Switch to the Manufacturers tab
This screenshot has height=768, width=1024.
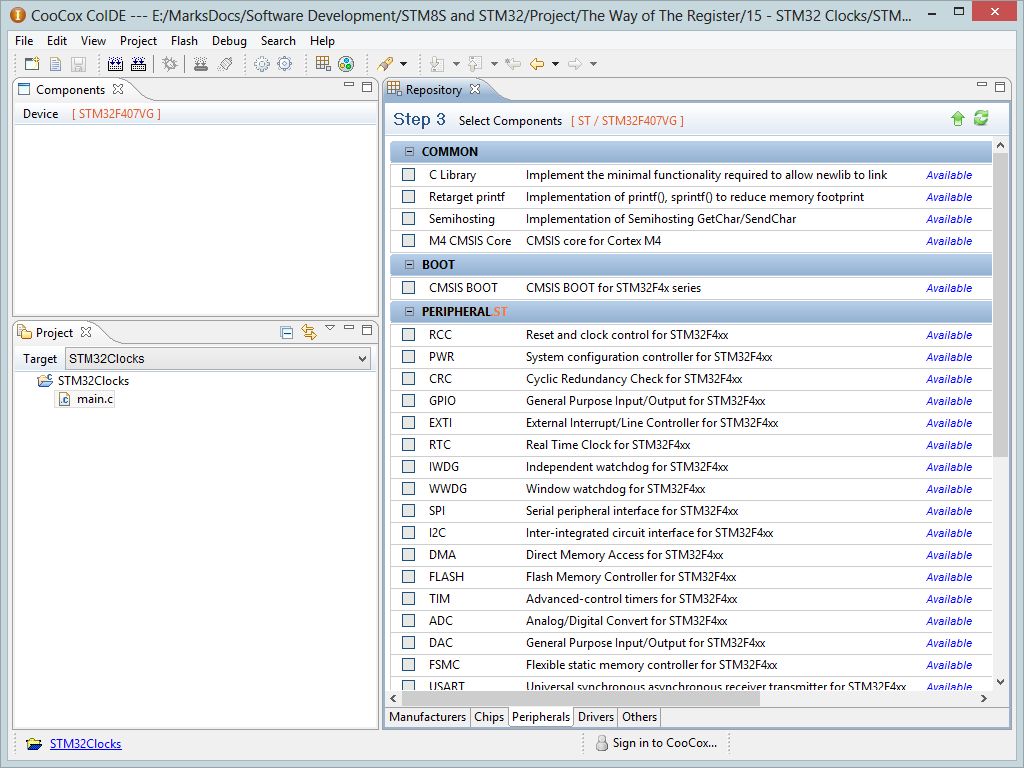(x=427, y=716)
